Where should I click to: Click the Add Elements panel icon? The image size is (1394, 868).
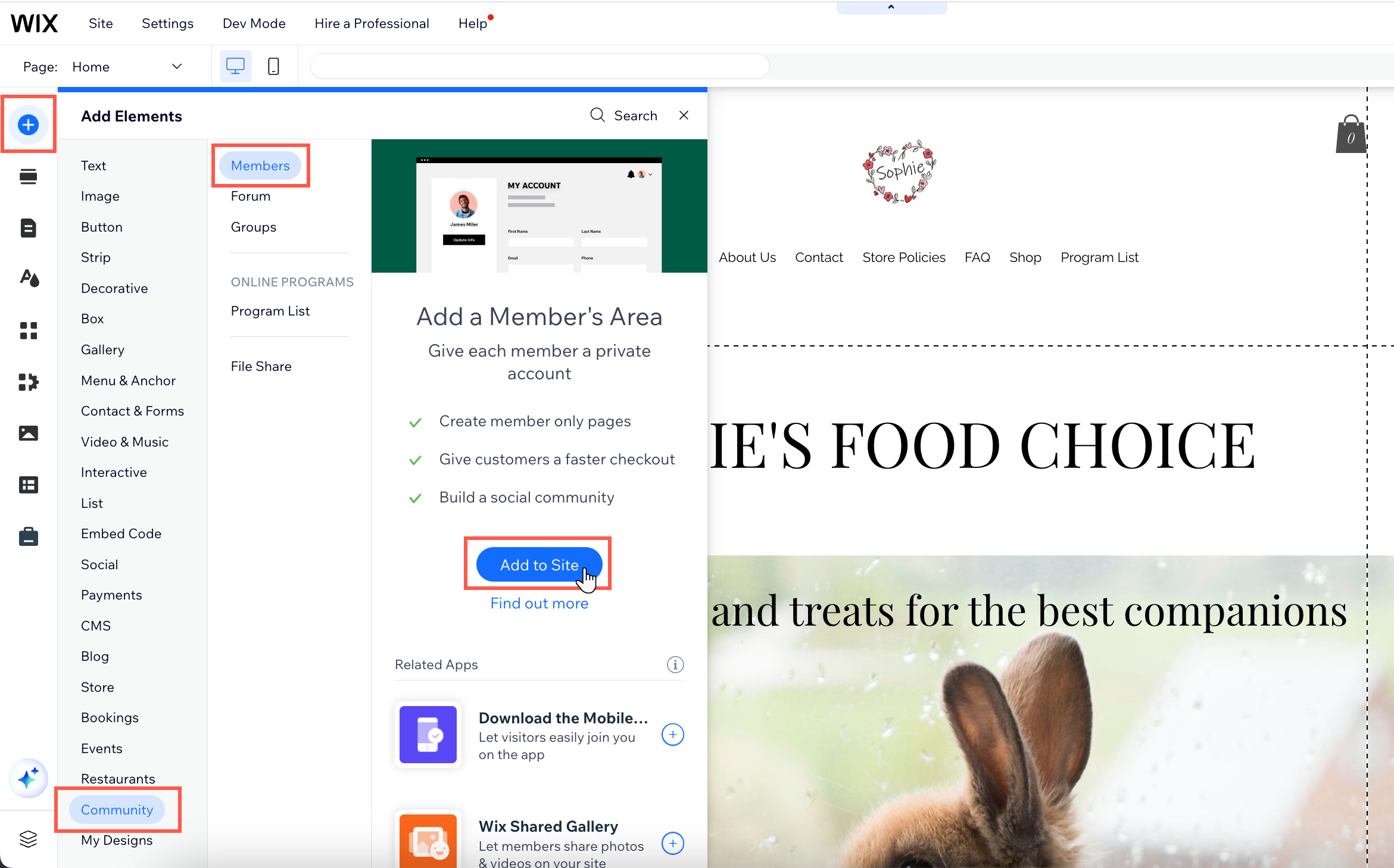[x=27, y=125]
